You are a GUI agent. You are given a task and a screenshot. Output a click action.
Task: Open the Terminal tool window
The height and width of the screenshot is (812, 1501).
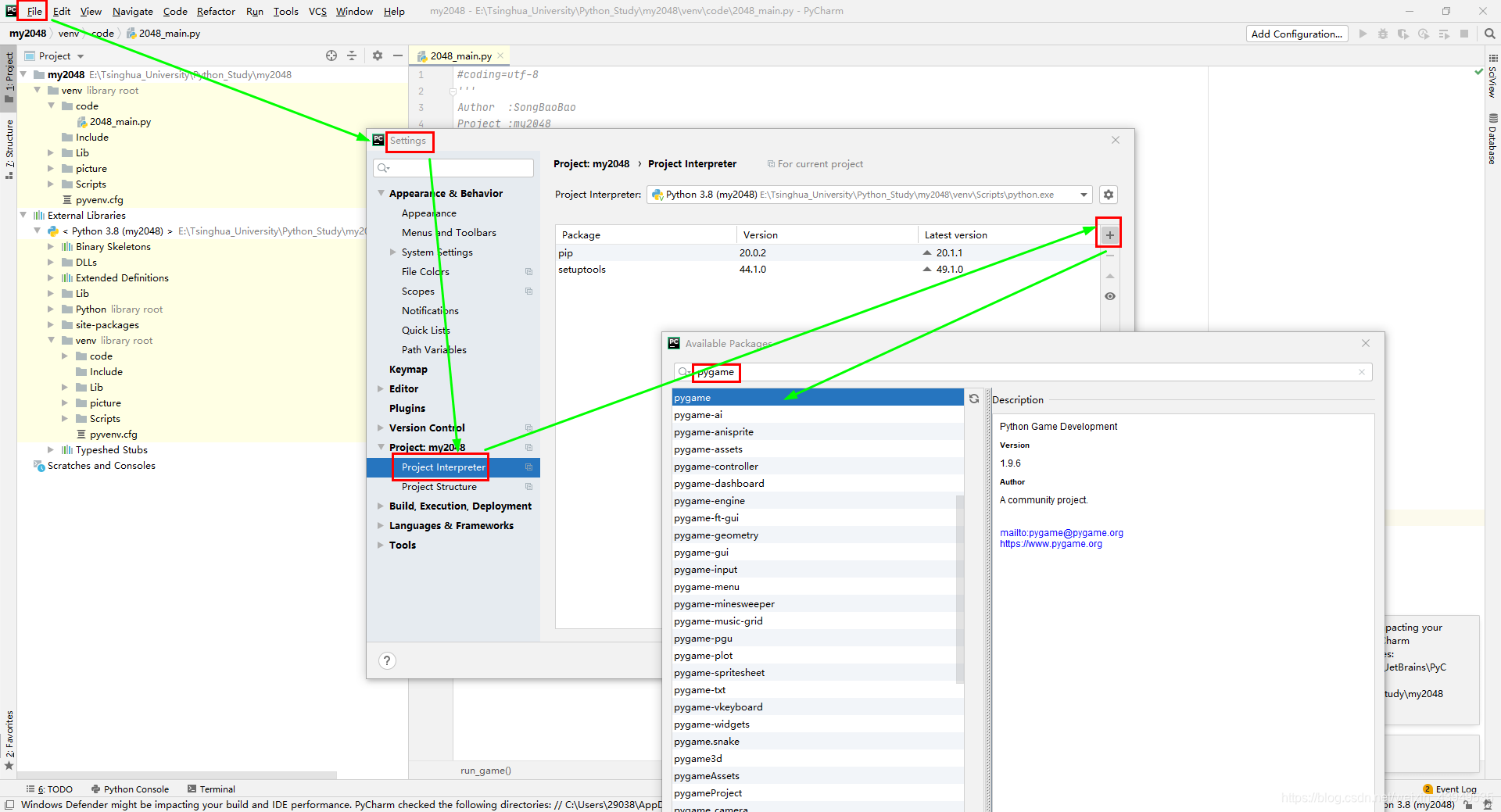coord(211,789)
